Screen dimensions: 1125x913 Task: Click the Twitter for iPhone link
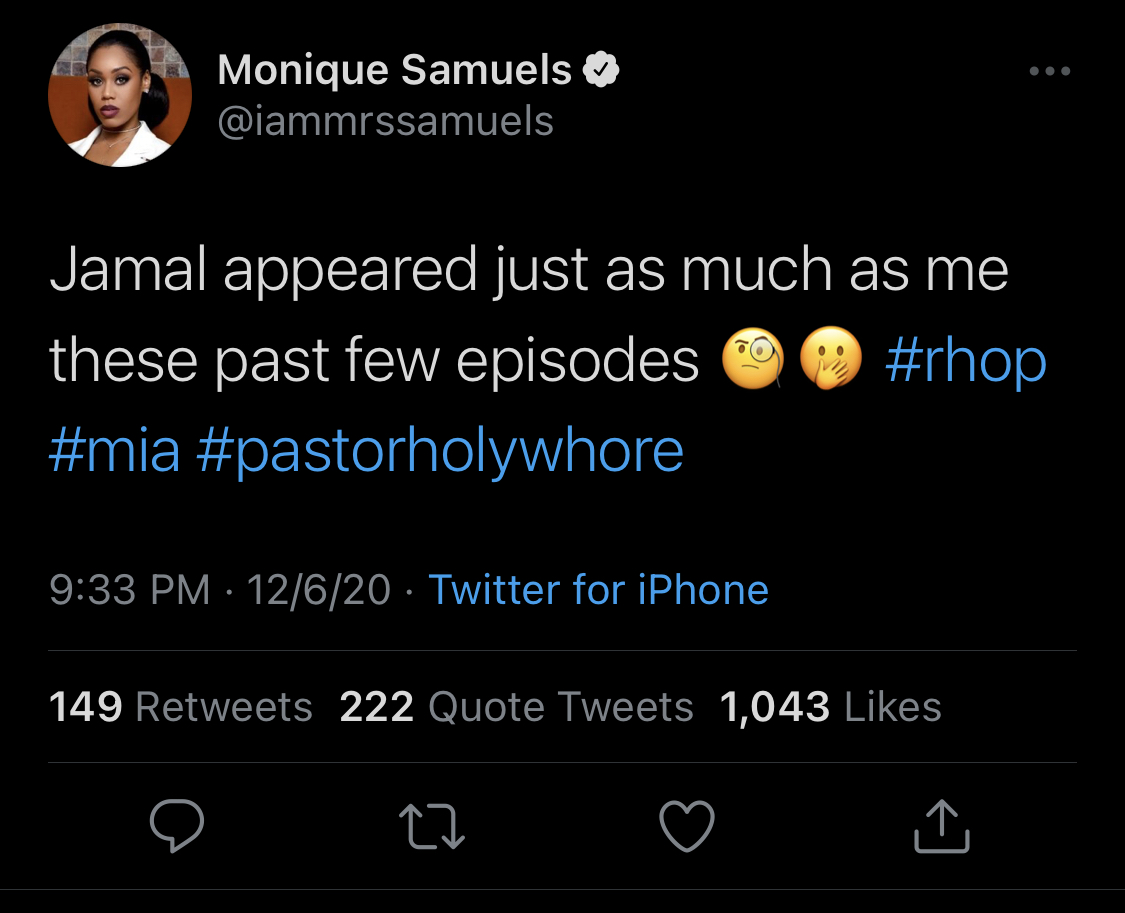(598, 590)
